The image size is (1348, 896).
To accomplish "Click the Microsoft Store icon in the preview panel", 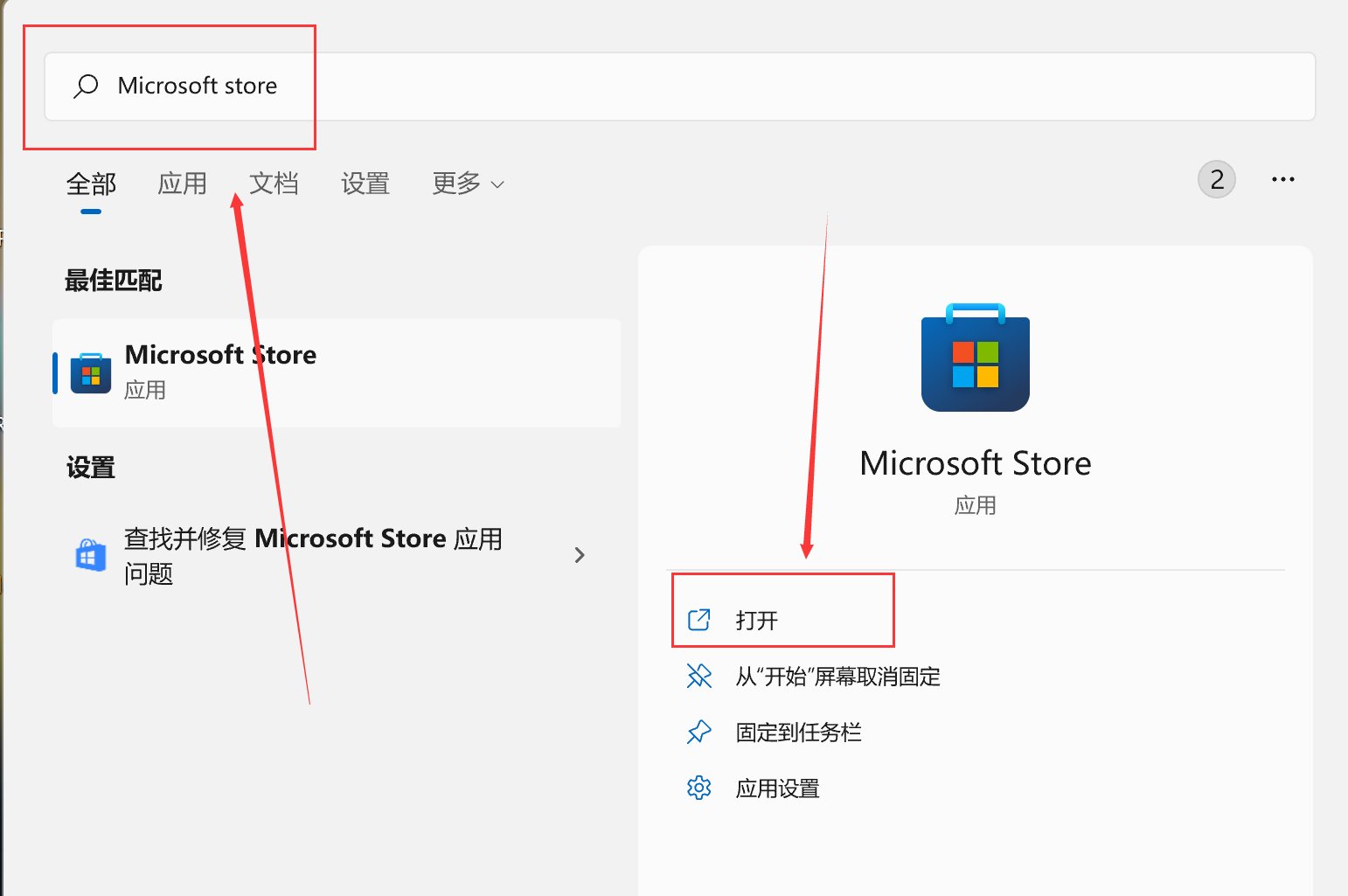I will pyautogui.click(x=974, y=358).
